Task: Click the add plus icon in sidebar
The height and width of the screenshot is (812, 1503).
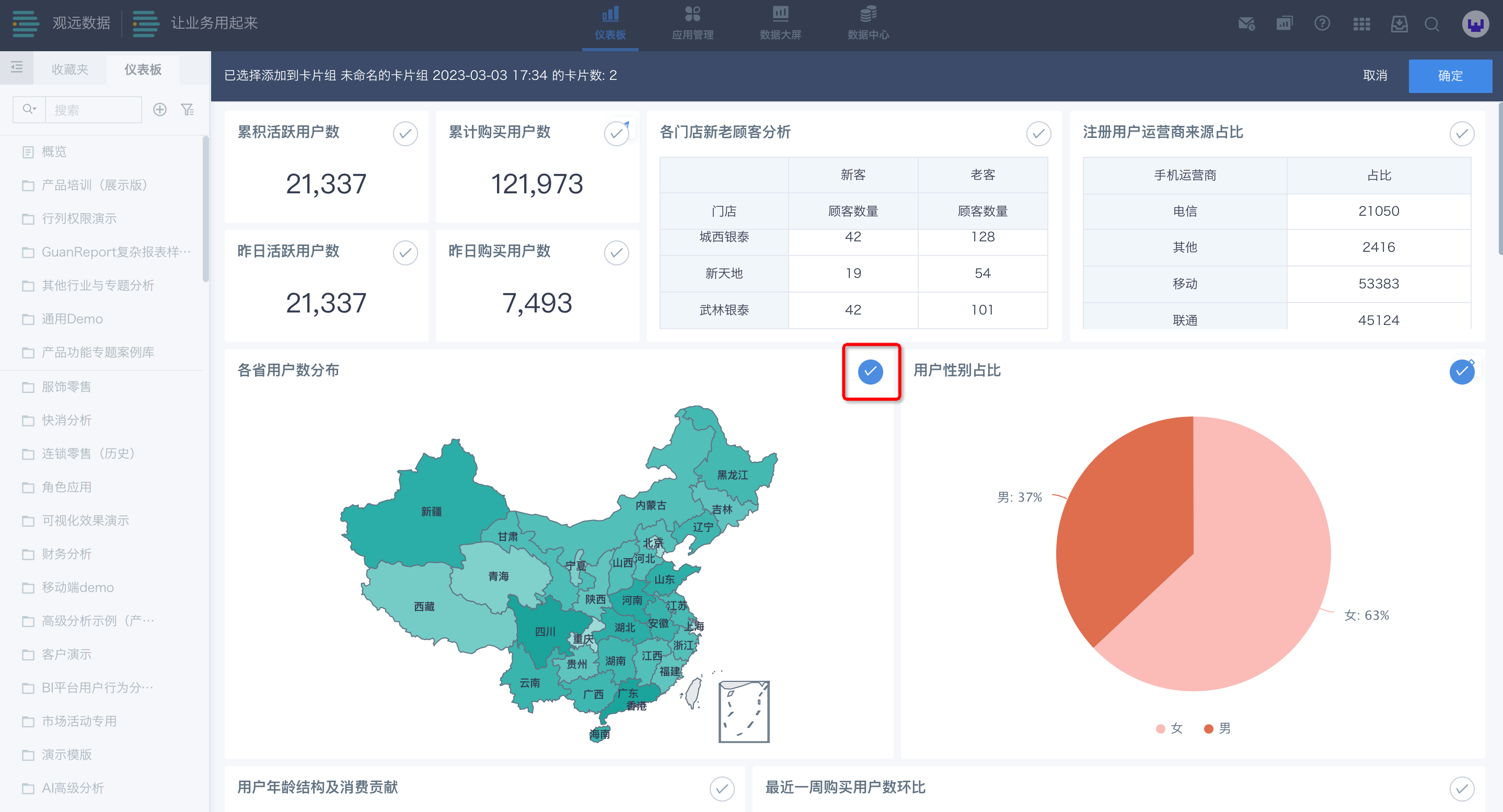Action: [160, 110]
